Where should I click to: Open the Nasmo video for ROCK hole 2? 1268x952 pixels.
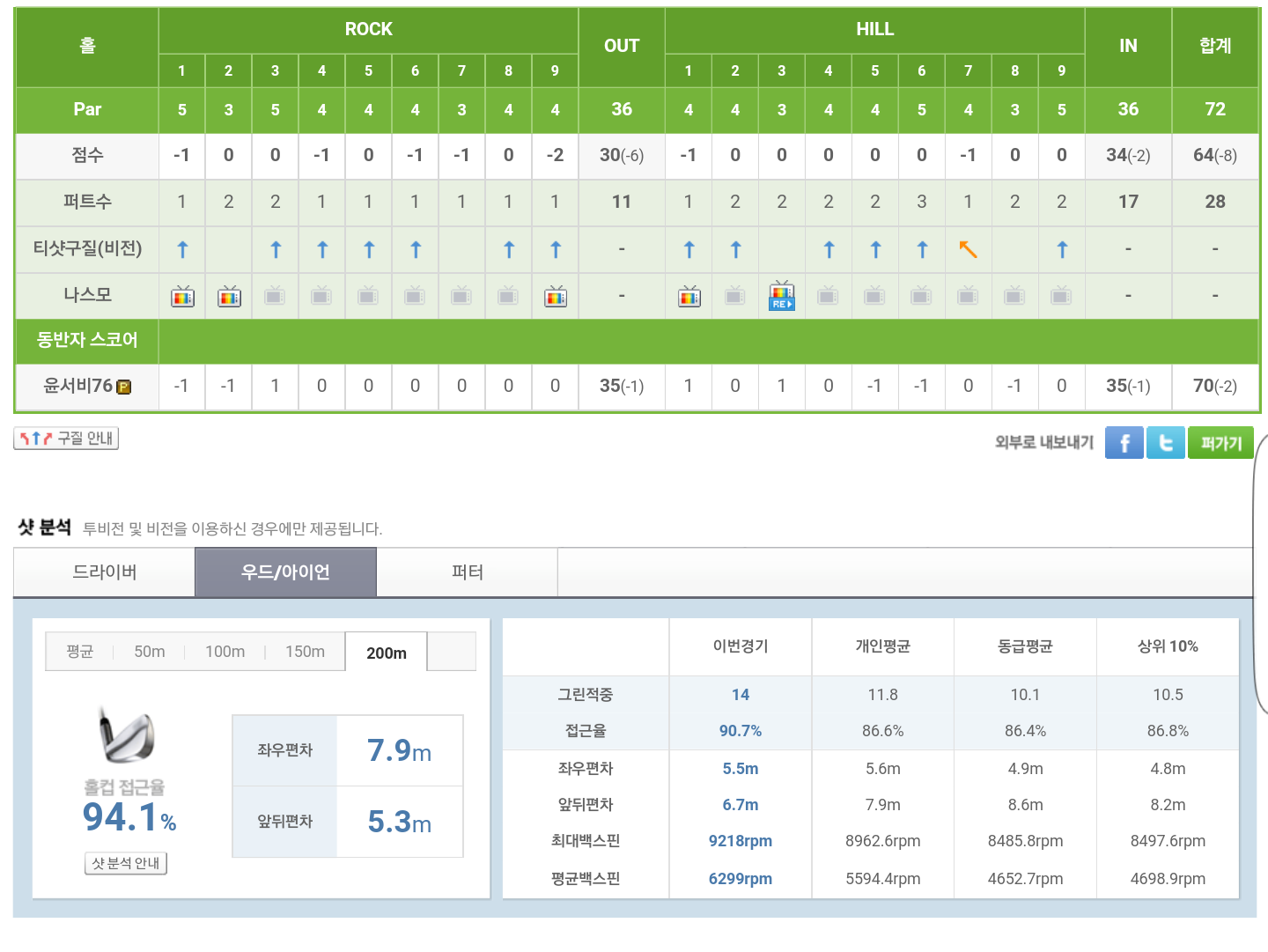tap(229, 297)
